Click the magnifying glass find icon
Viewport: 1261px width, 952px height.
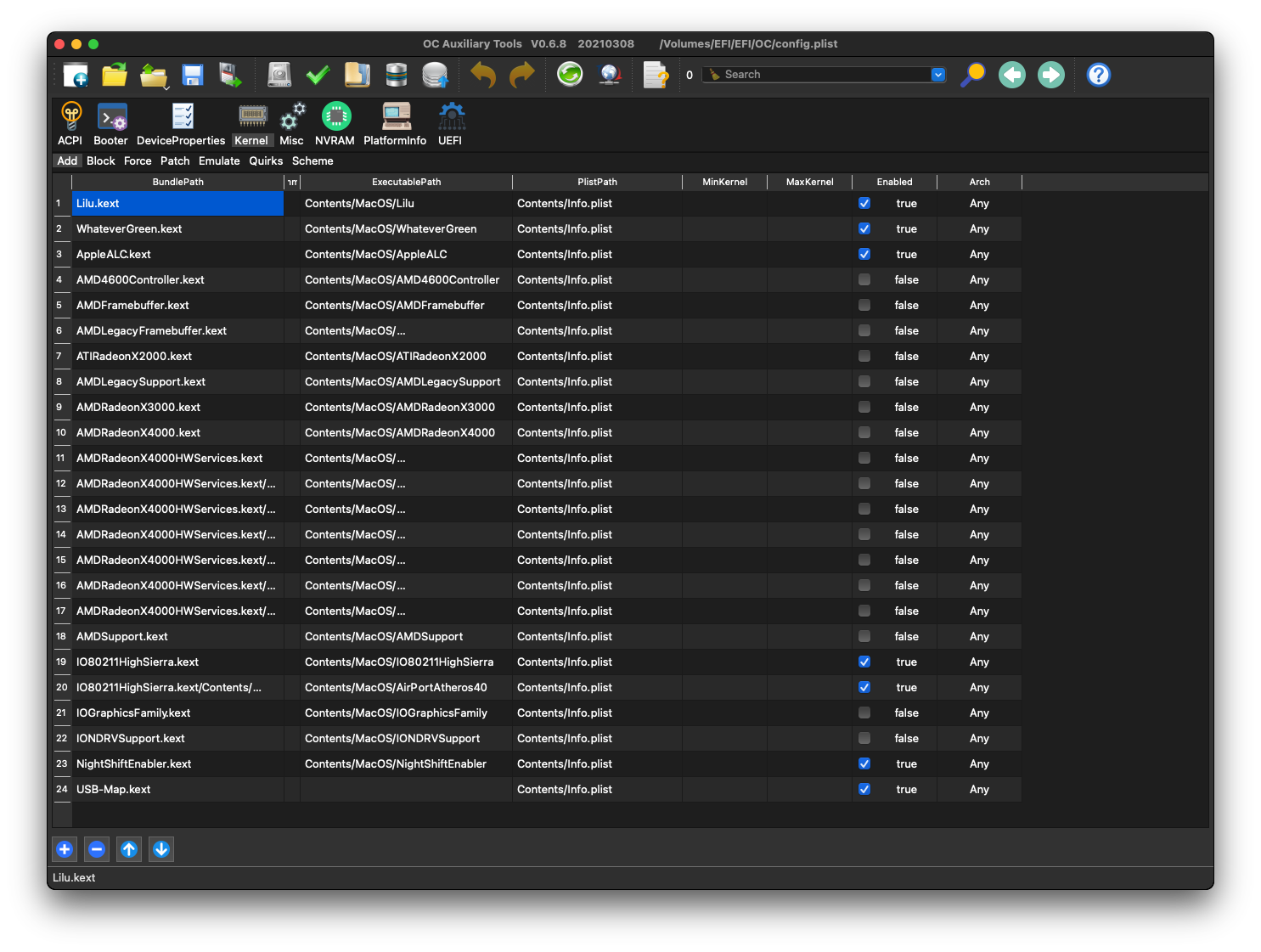tap(972, 76)
